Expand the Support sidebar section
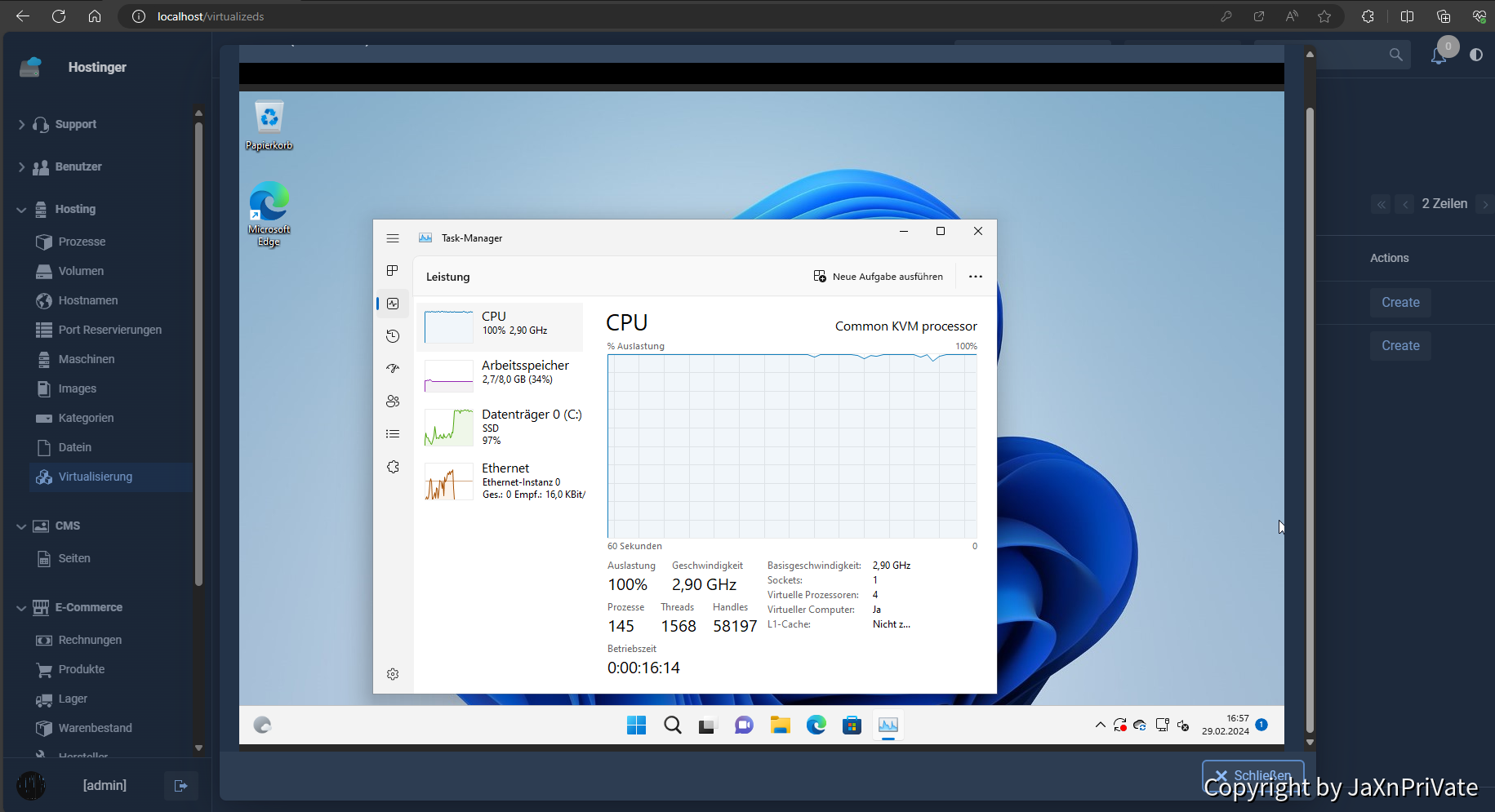The height and width of the screenshot is (812, 1495). pyautogui.click(x=22, y=125)
